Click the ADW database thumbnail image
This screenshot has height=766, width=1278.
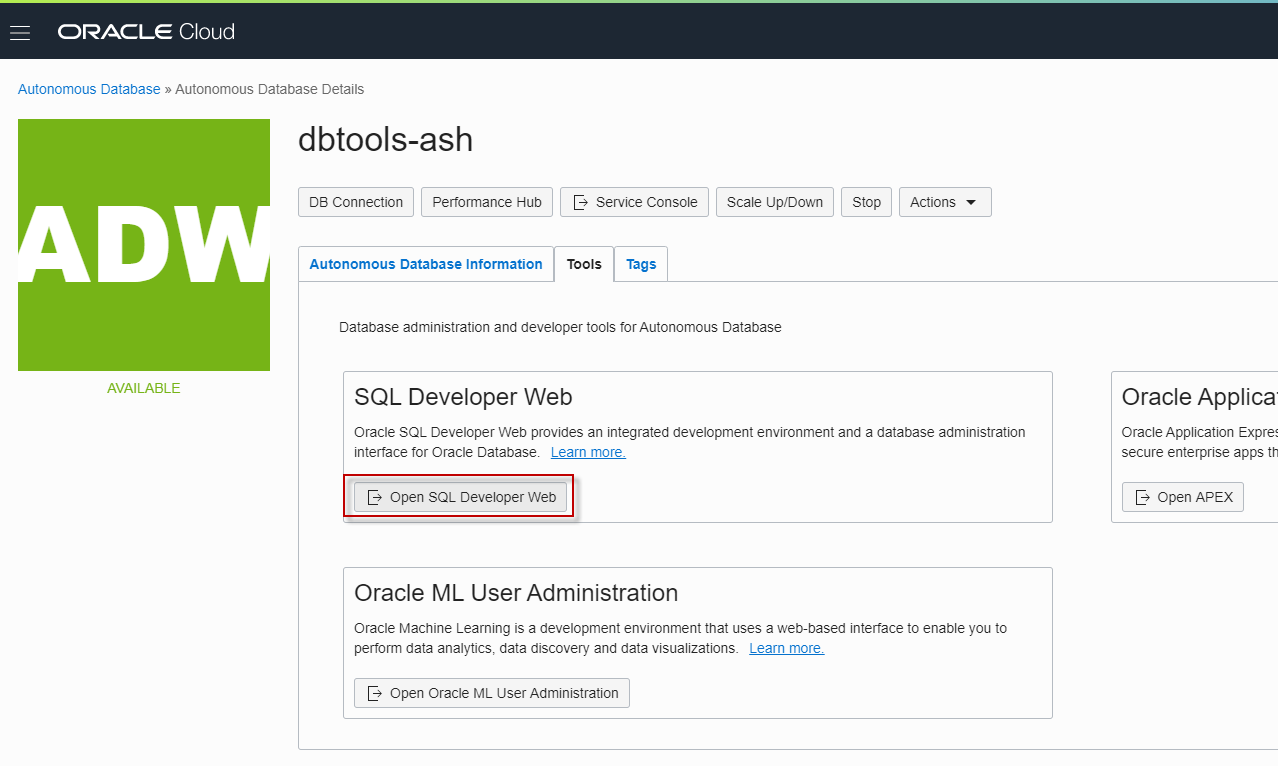(144, 245)
